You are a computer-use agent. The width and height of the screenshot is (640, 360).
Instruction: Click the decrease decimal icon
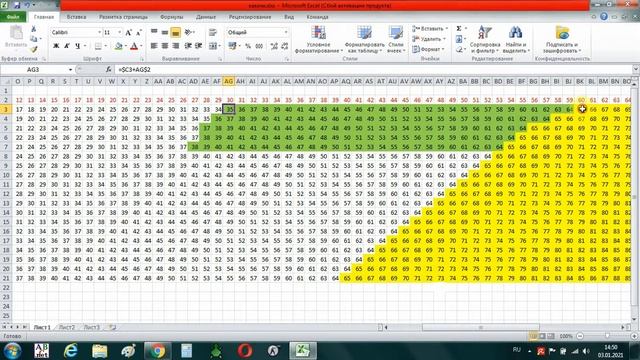pos(284,46)
